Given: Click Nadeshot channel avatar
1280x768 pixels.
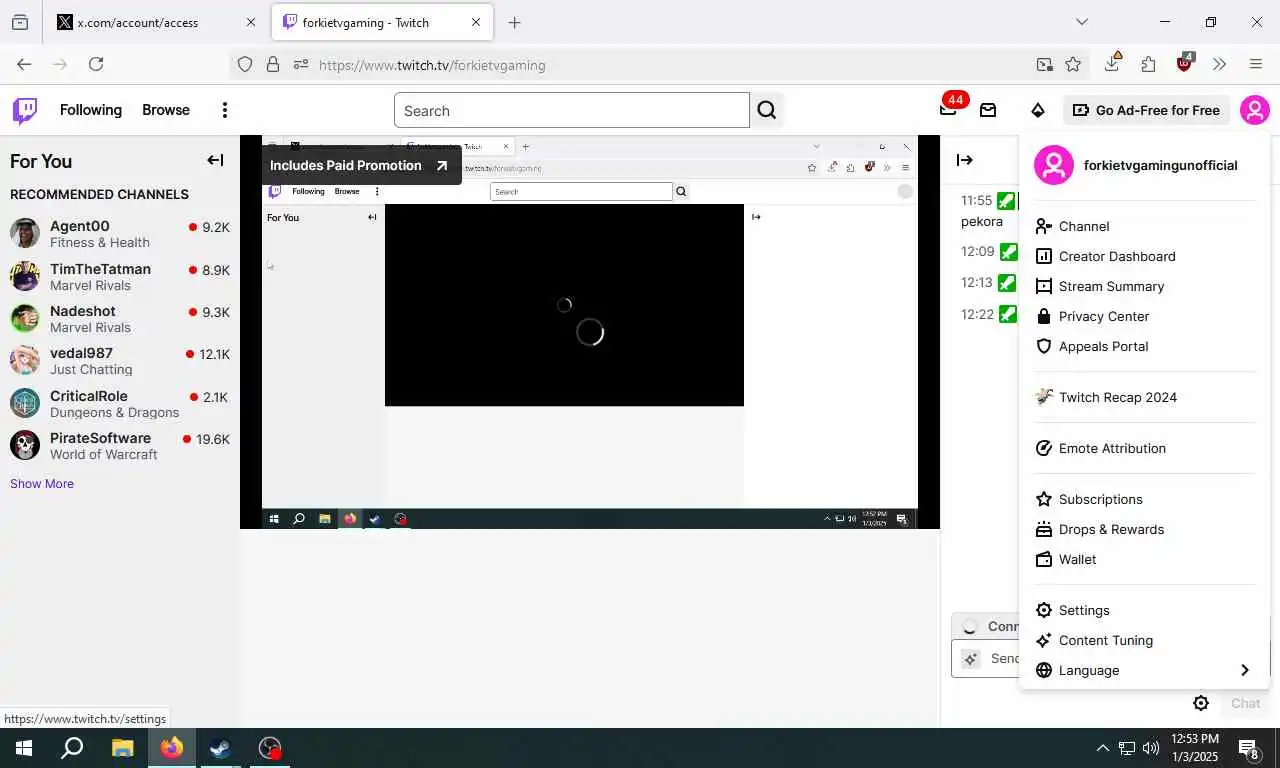Looking at the screenshot, I should pyautogui.click(x=25, y=318).
